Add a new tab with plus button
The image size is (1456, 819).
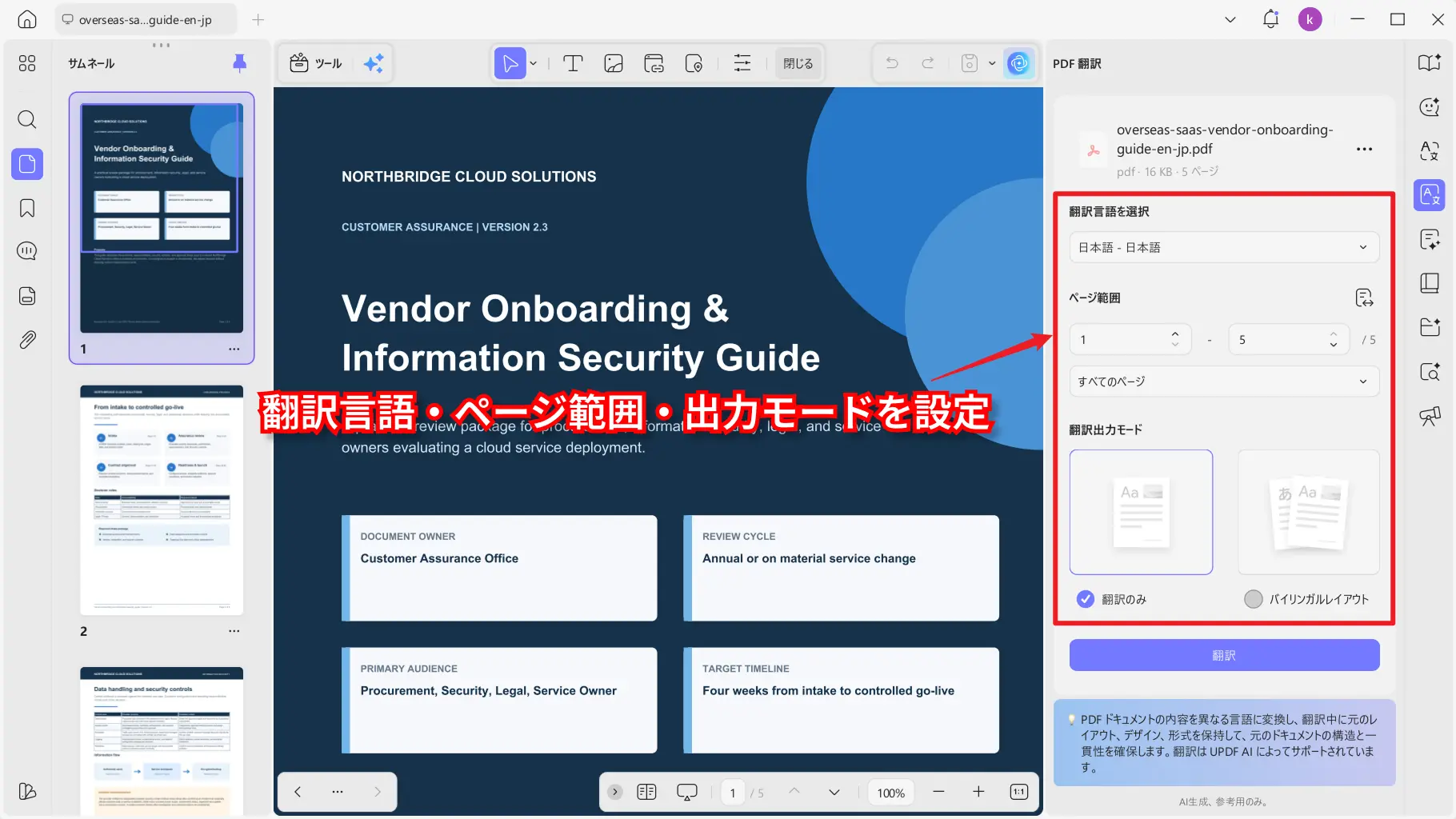258,19
